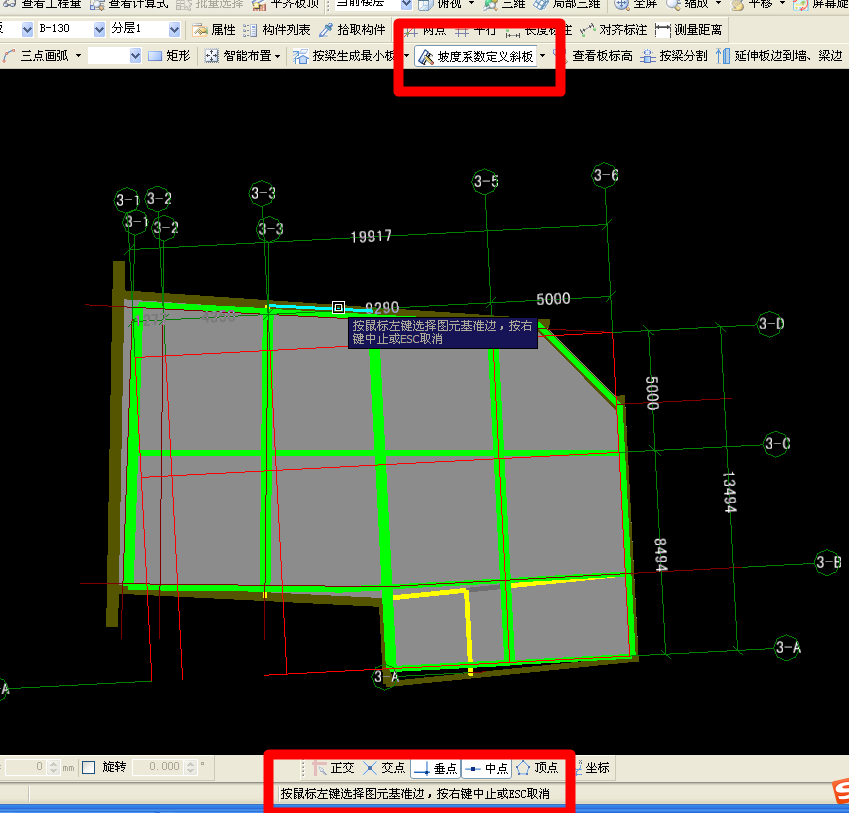
Task: Activate the 平移 pan tool
Action: (x=752, y=4)
